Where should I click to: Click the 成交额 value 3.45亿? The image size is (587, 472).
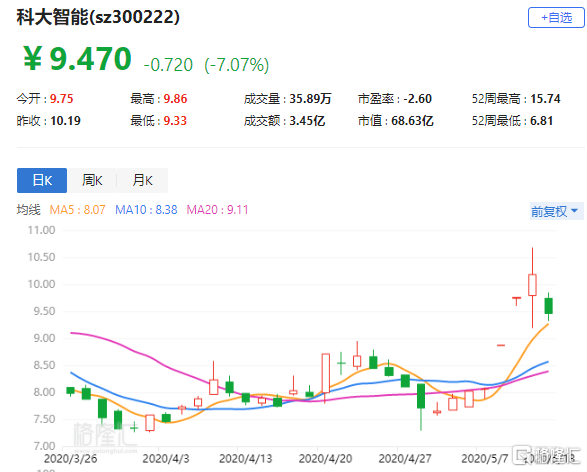pyautogui.click(x=307, y=121)
